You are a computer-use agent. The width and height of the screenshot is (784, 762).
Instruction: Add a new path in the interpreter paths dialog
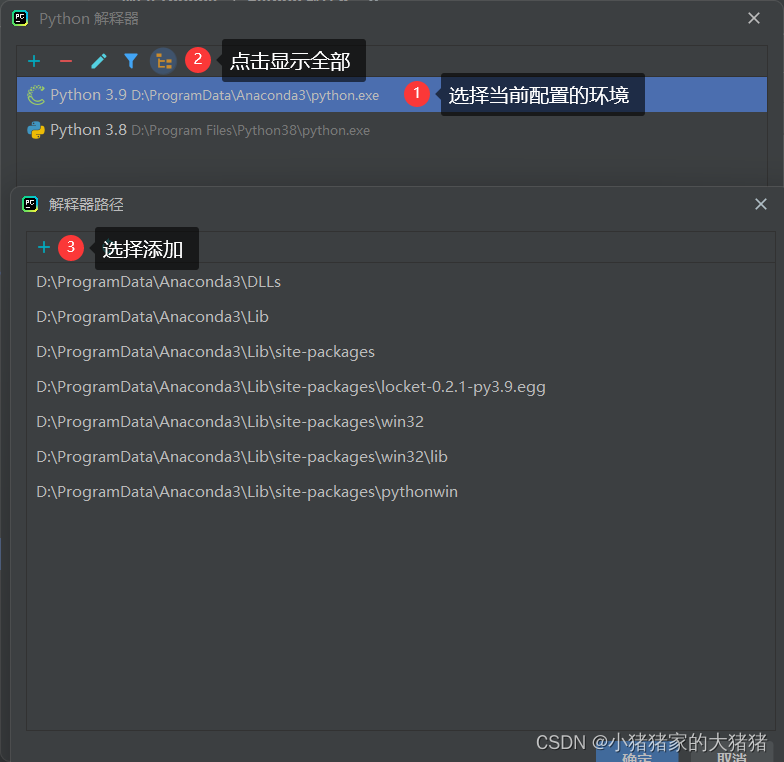[x=44, y=247]
